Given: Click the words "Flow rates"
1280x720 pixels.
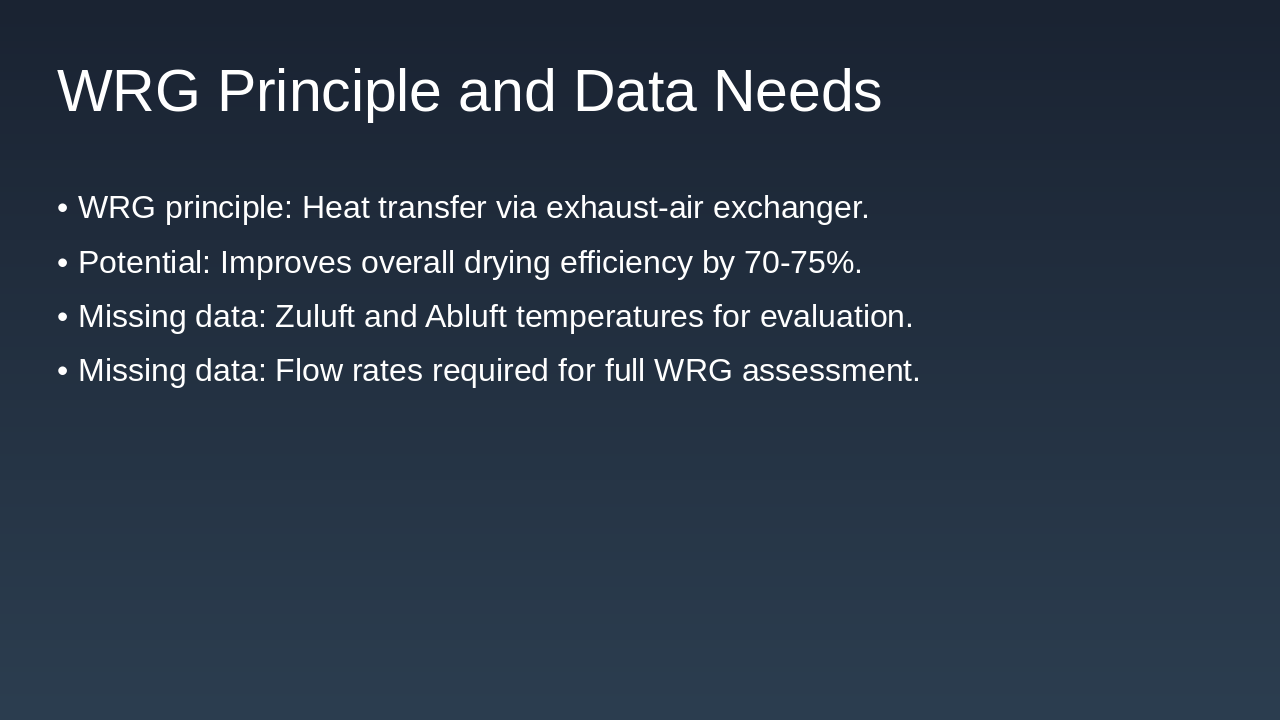Looking at the screenshot, I should pos(347,371).
